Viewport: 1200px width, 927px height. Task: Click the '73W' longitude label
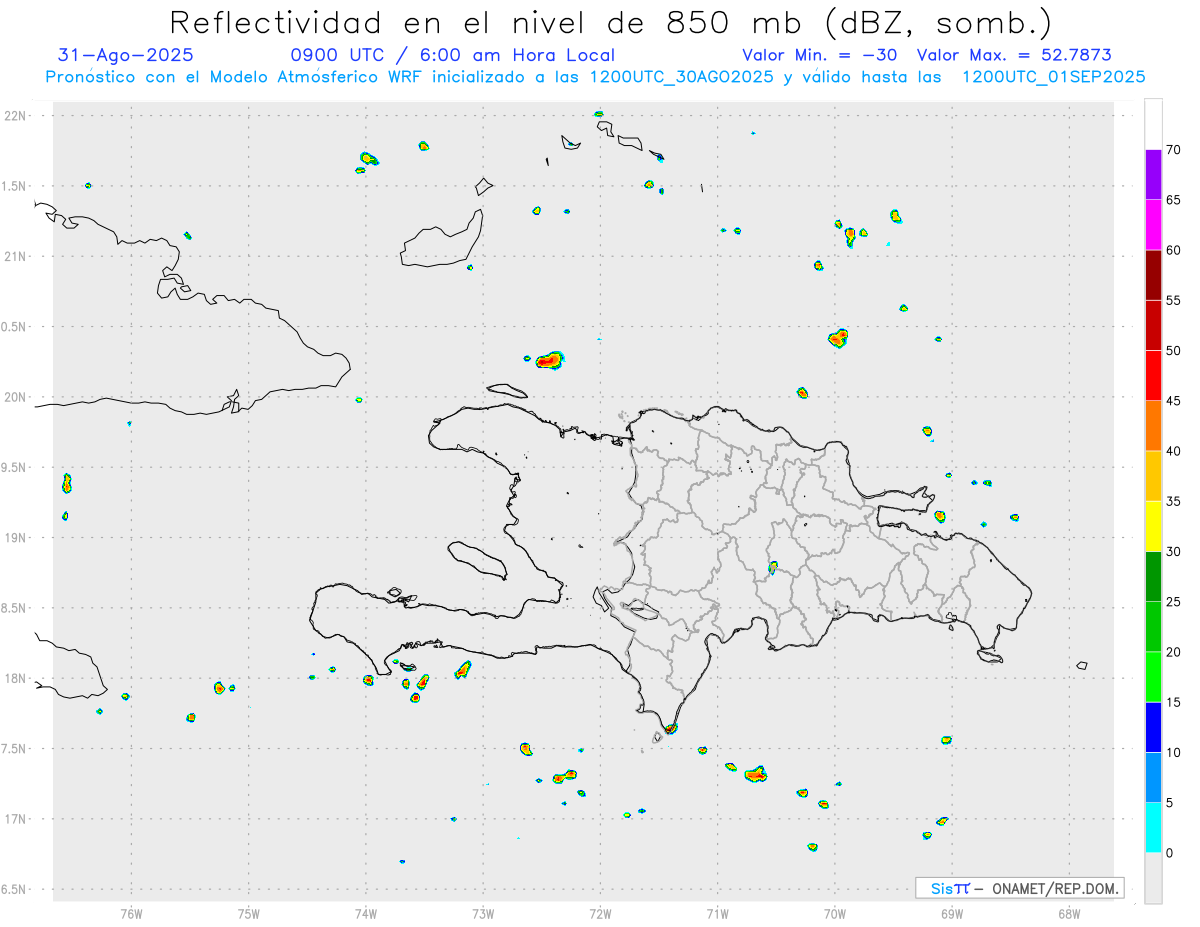point(483,914)
